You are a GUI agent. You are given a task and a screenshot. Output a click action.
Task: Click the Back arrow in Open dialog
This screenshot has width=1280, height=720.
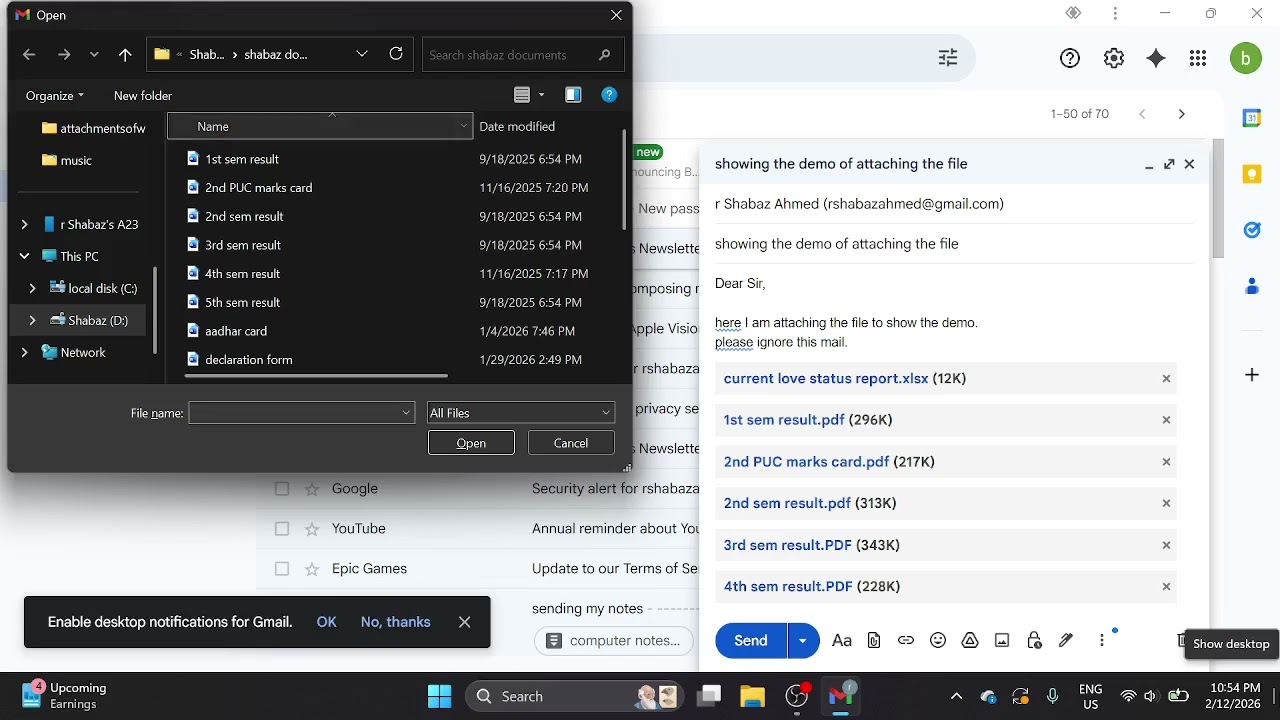(x=29, y=55)
